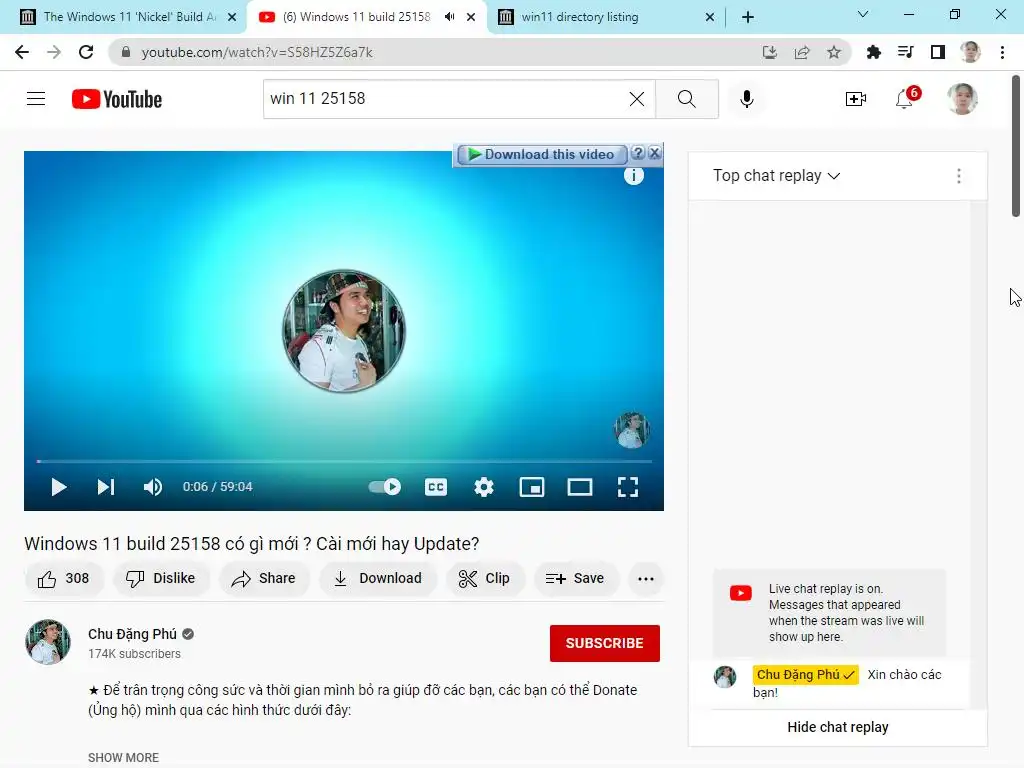Reload the page

pos(86,52)
